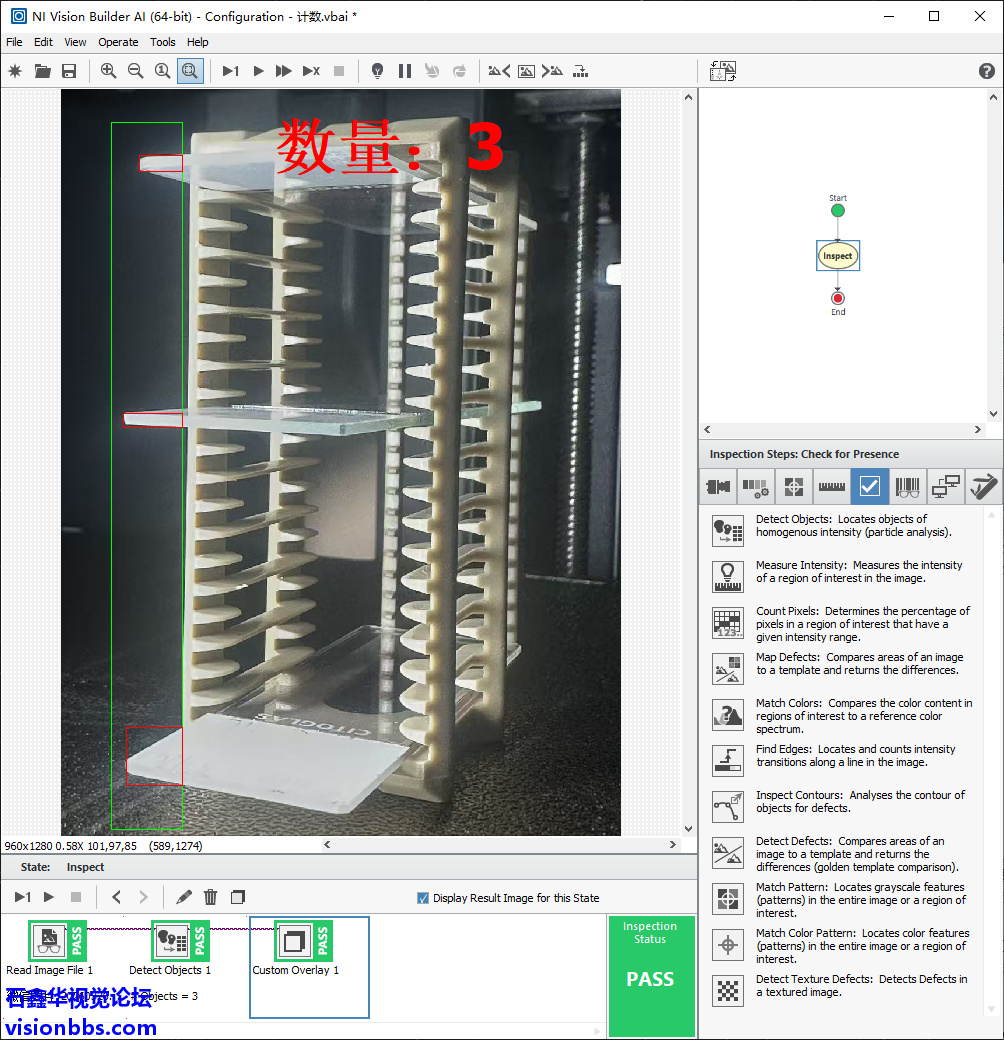Save the inspection with the floppy disk icon
1004x1040 pixels.
click(x=69, y=71)
